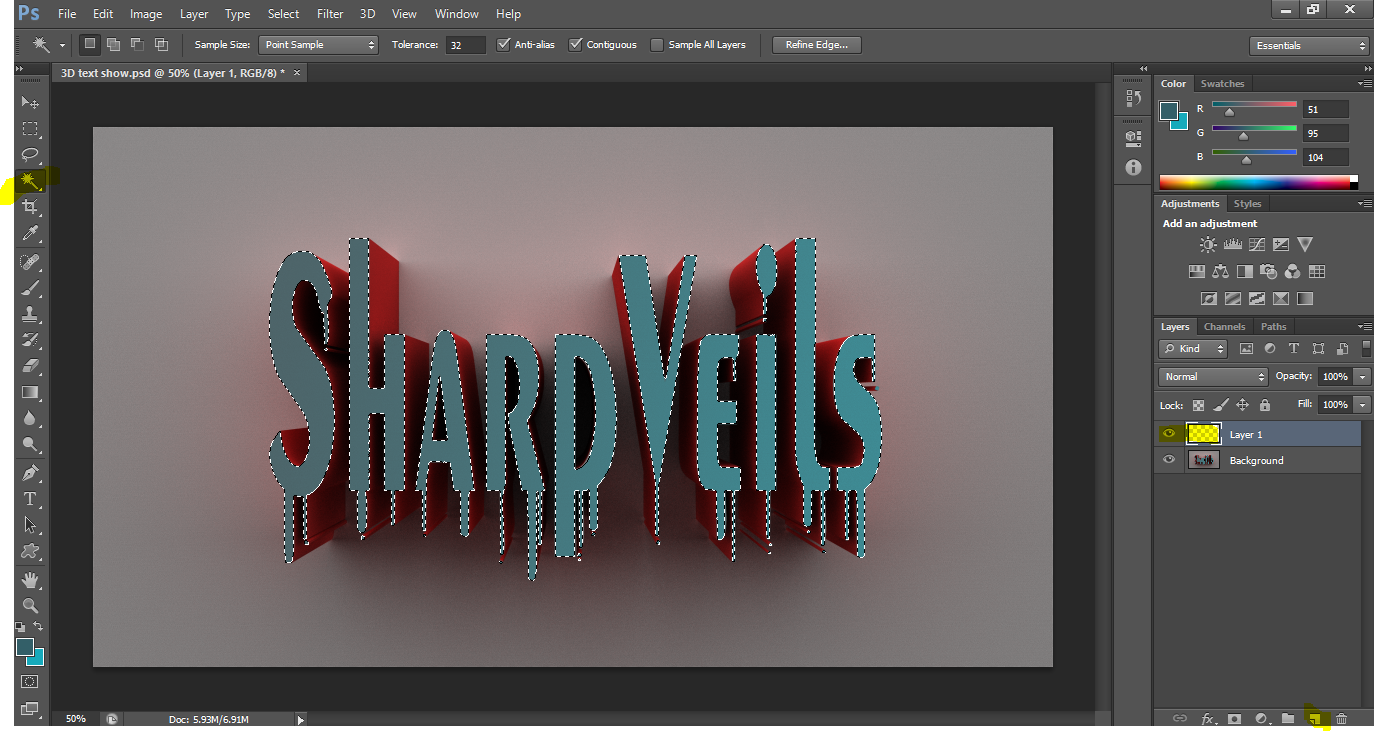Select the Hand tool

click(30, 580)
